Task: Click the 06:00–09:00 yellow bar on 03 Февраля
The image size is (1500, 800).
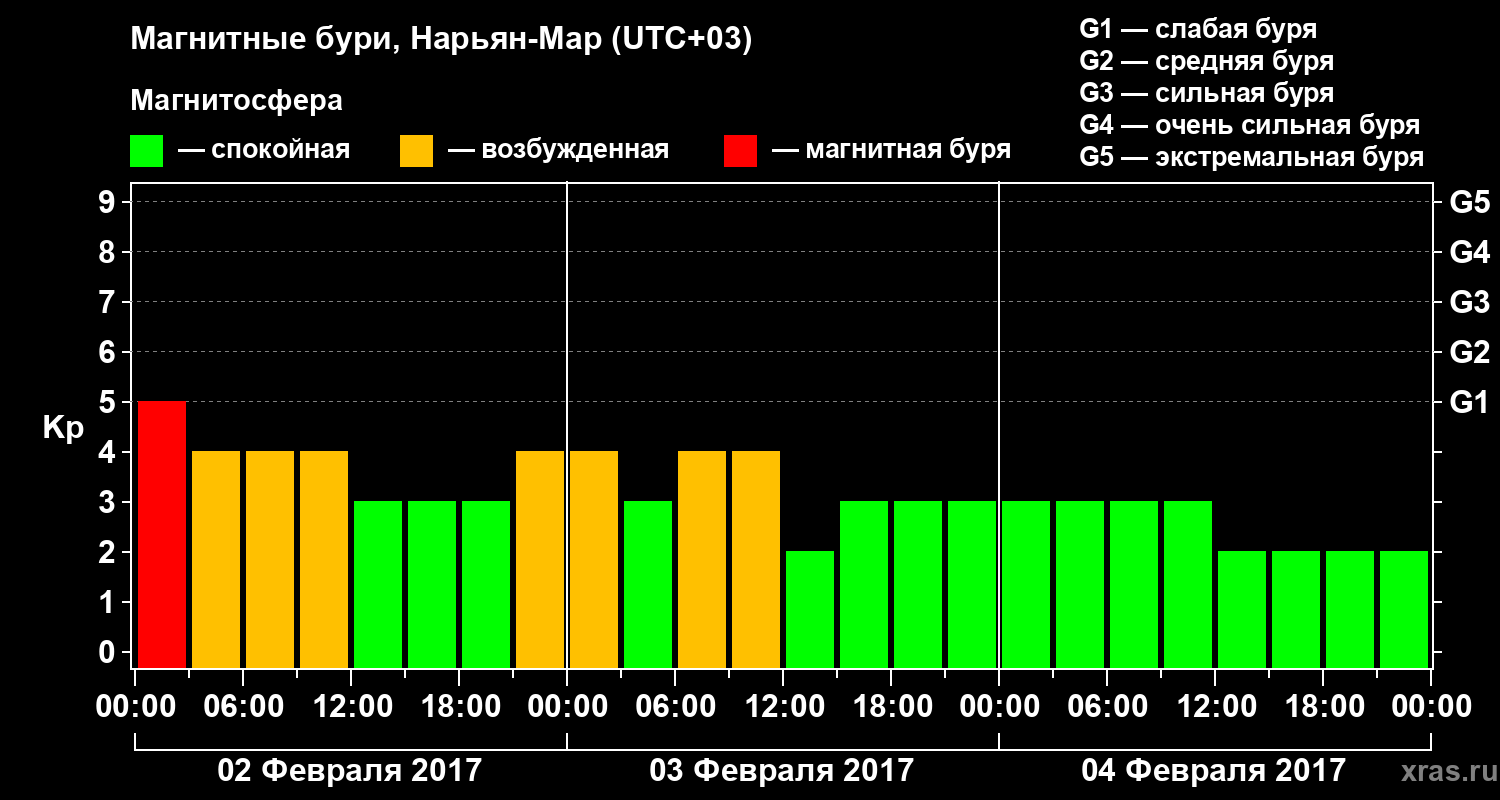Action: point(702,559)
